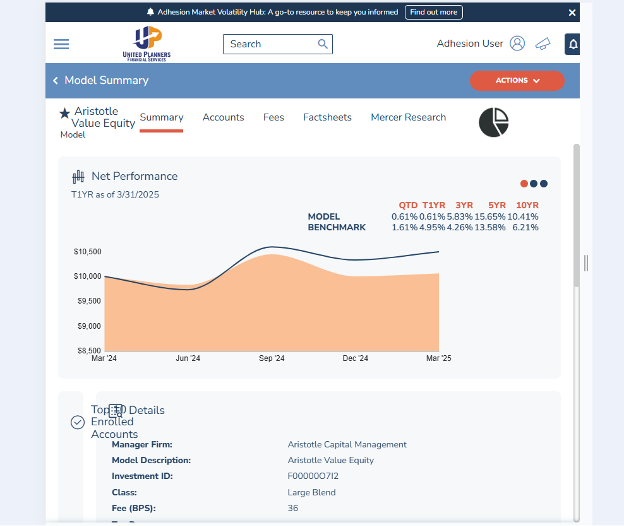The image size is (624, 526).
Task: Open the notifications bell button
Action: 572,44
